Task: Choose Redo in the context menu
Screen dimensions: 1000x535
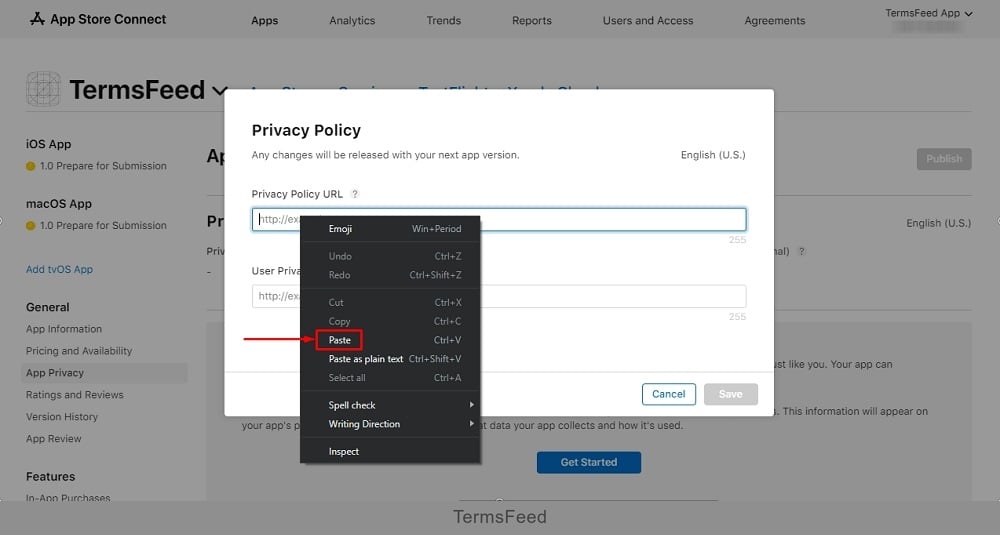Action: coord(390,275)
